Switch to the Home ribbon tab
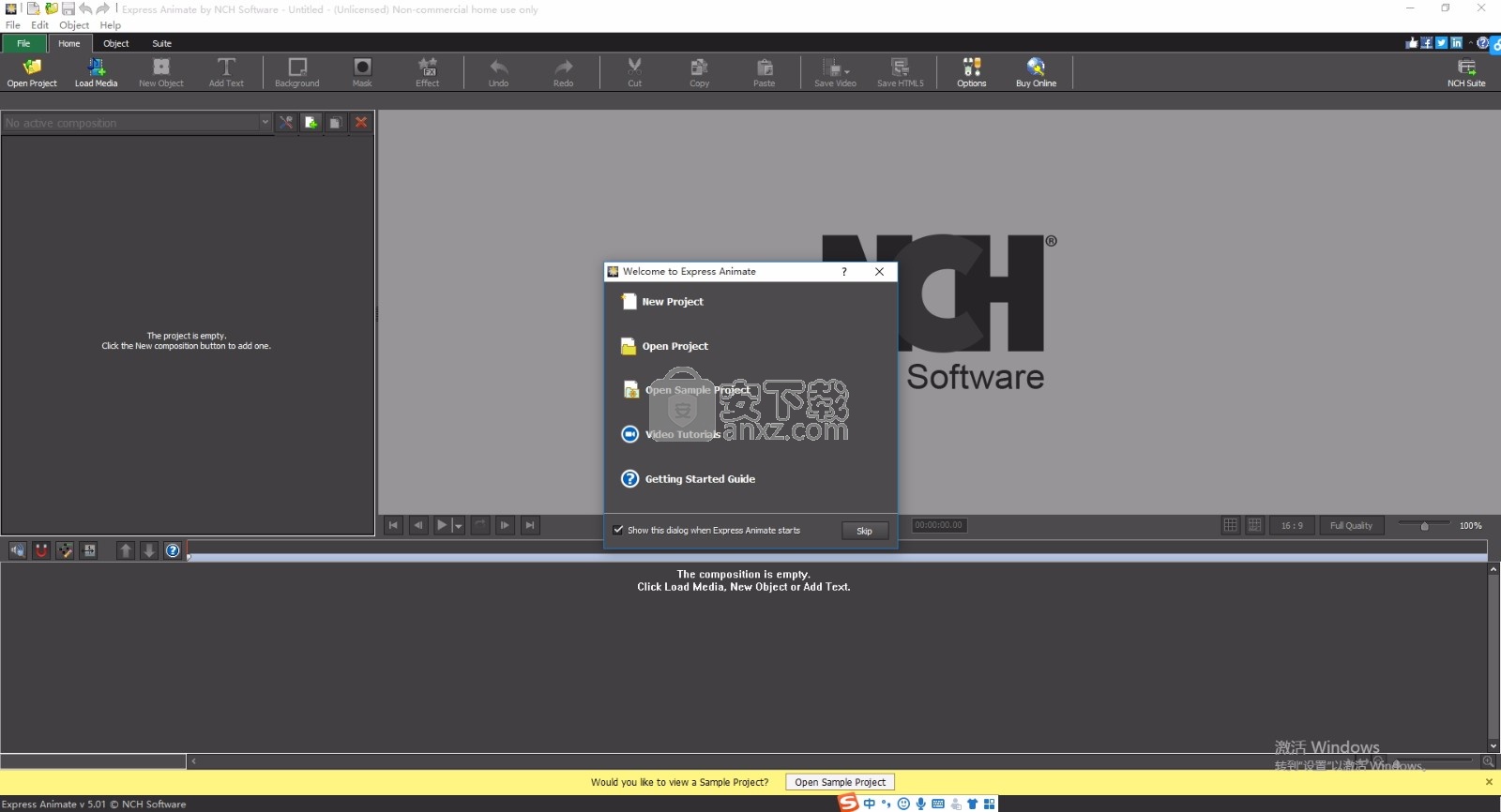This screenshot has height=812, width=1501. 69,43
